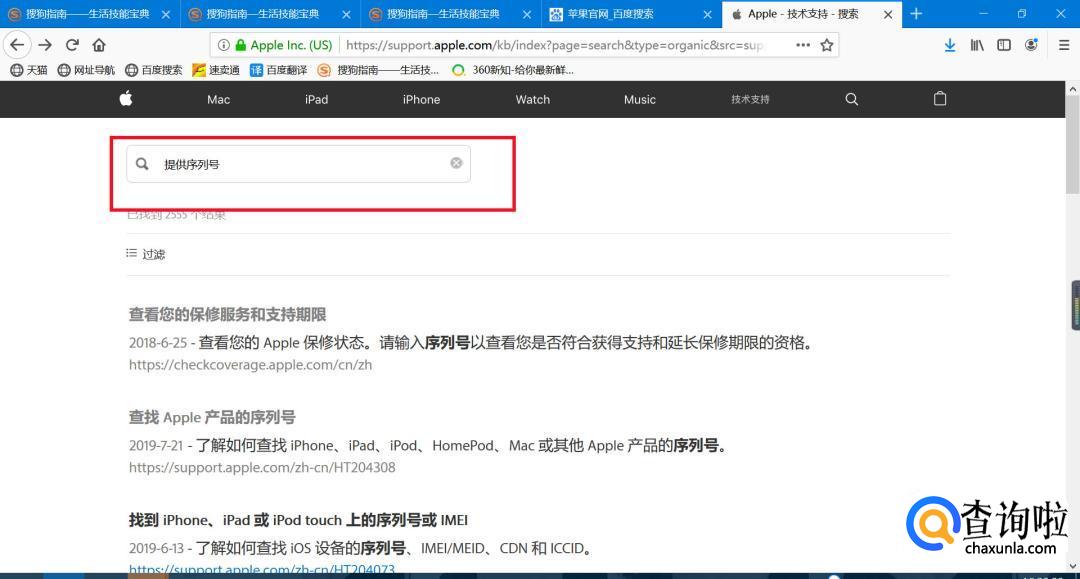Open iPhone in Apple navigation

click(421, 99)
